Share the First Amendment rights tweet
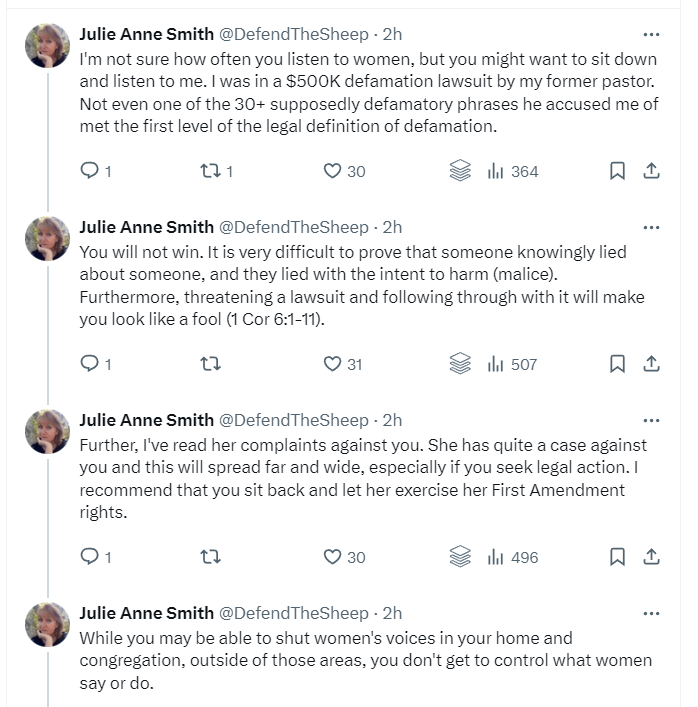Screen dimensions: 698x707 [x=651, y=557]
